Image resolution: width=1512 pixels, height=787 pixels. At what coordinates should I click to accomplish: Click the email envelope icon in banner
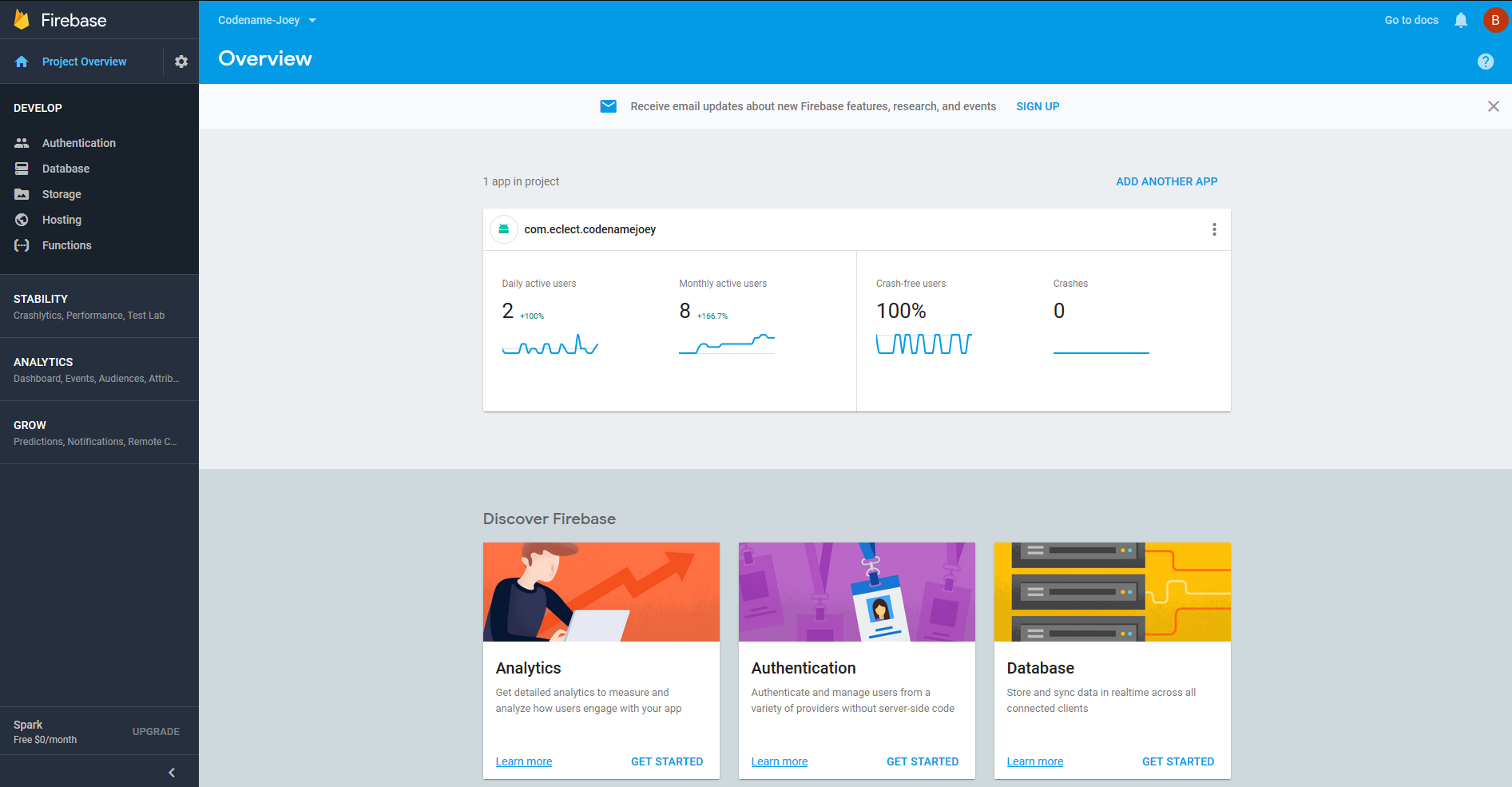click(x=609, y=106)
